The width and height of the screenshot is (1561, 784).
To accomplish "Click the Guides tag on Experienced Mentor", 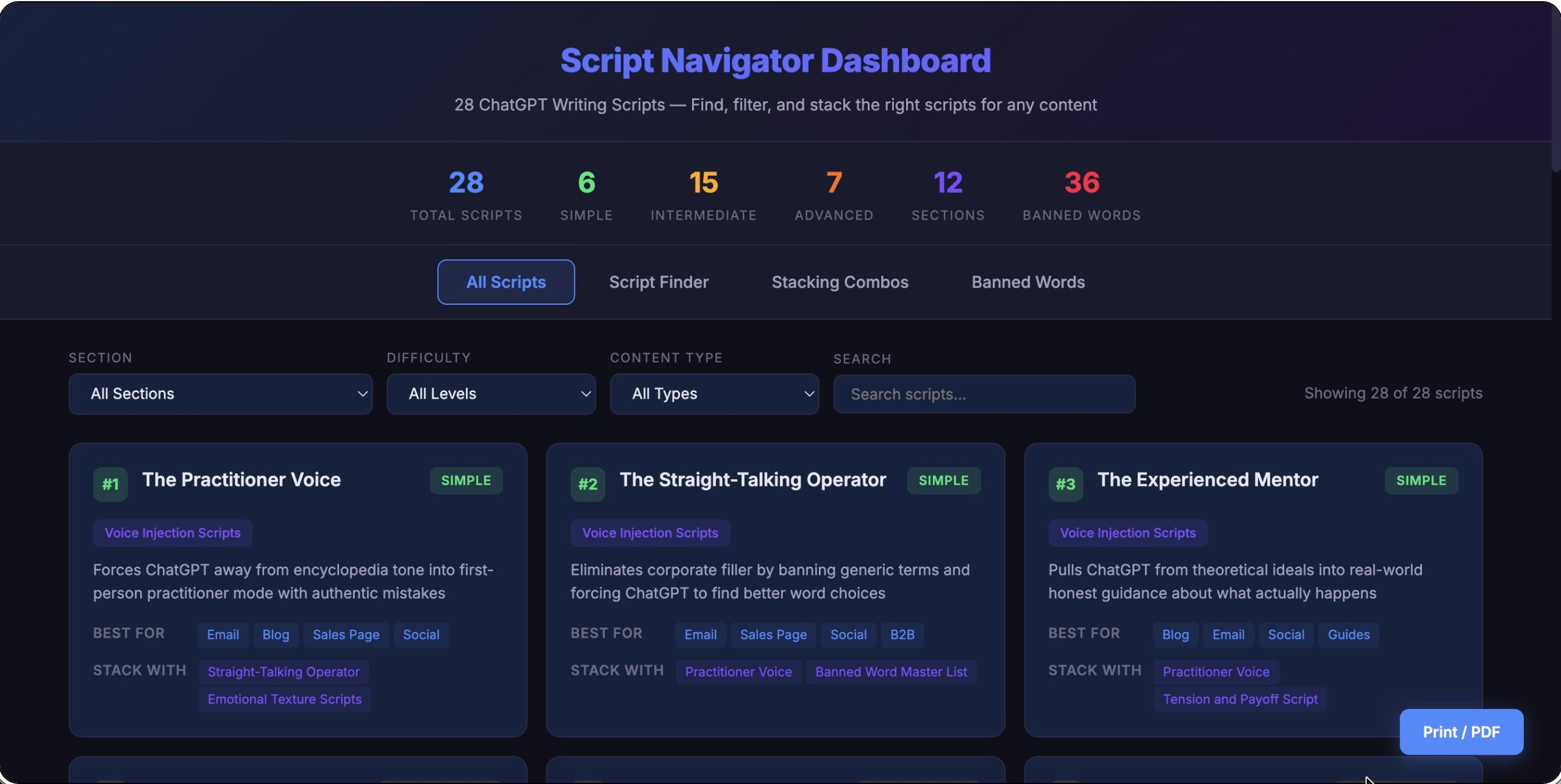I will pyautogui.click(x=1348, y=635).
